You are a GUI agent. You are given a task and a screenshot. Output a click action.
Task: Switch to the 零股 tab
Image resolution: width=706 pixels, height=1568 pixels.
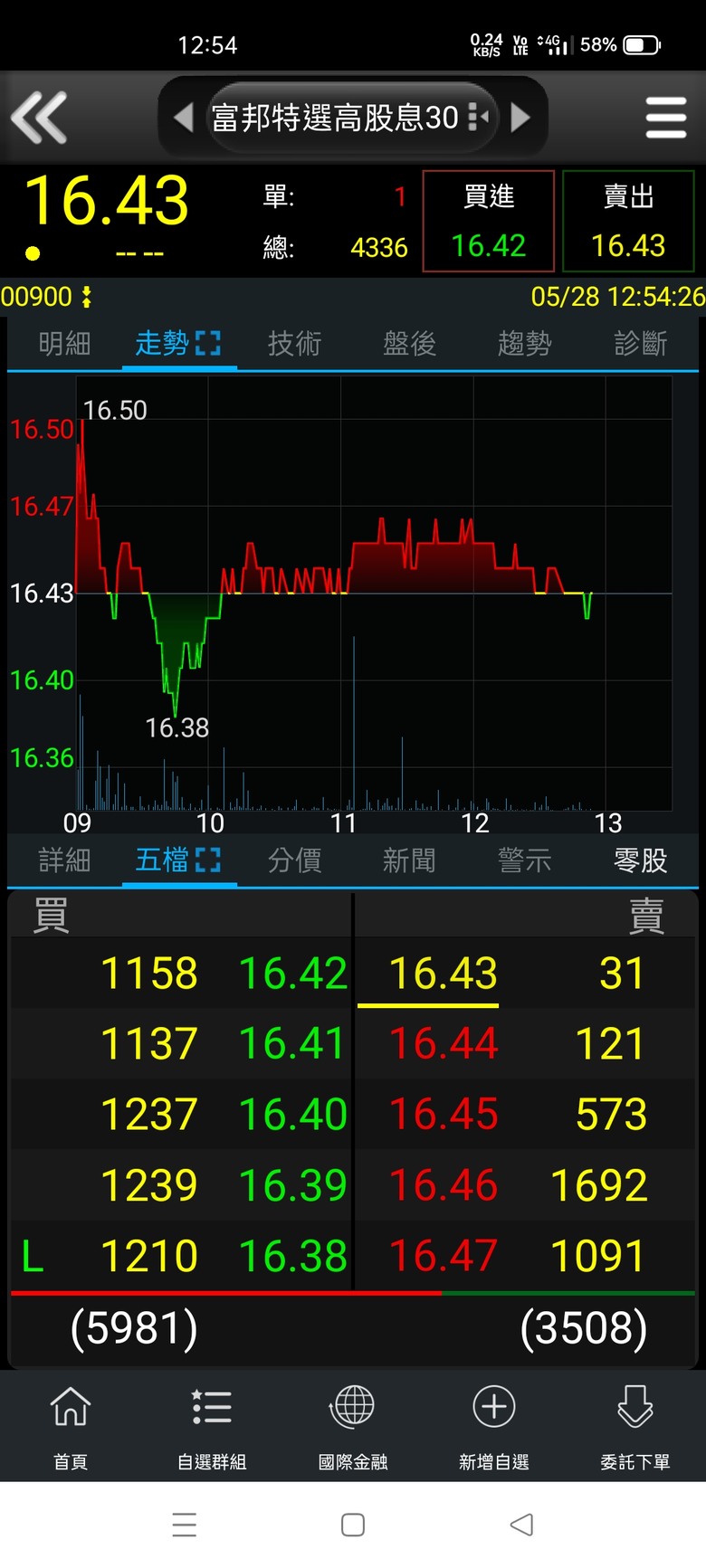640,860
